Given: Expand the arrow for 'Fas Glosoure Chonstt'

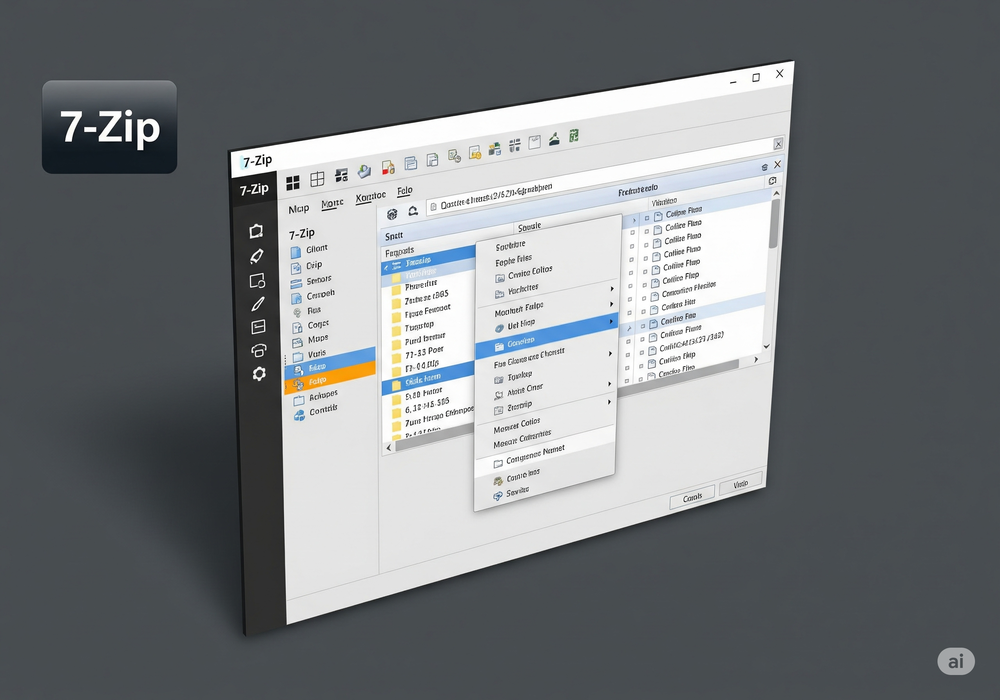Looking at the screenshot, I should click(x=610, y=353).
